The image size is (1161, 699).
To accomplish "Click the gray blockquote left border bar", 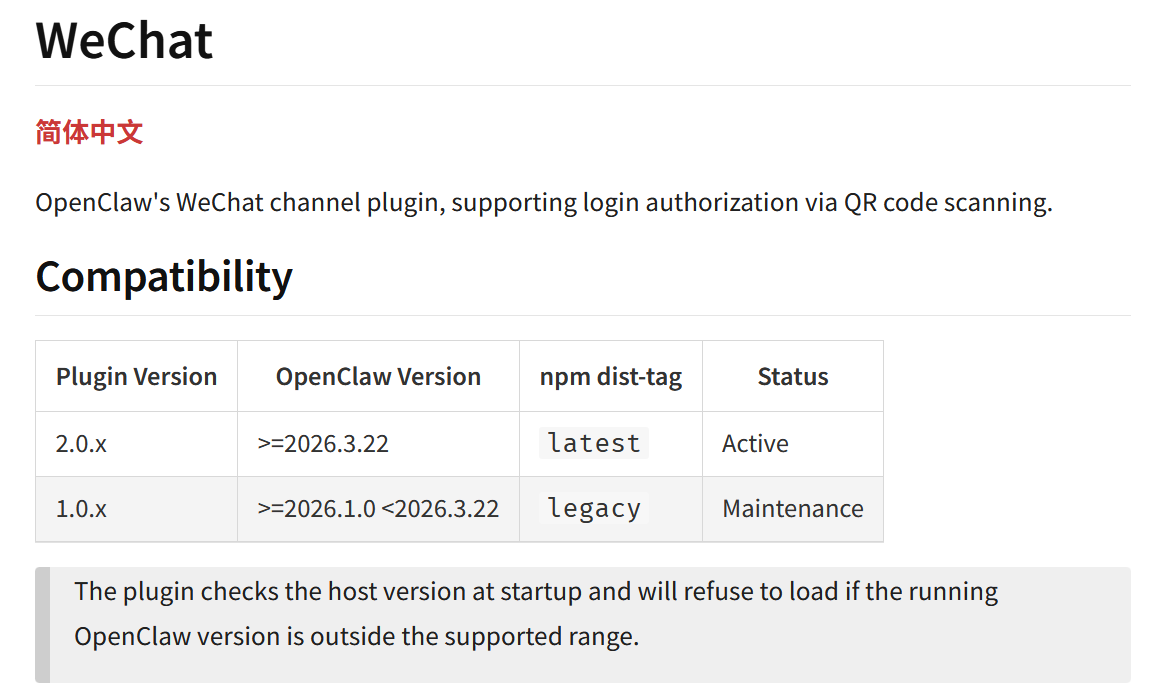I will 42,625.
